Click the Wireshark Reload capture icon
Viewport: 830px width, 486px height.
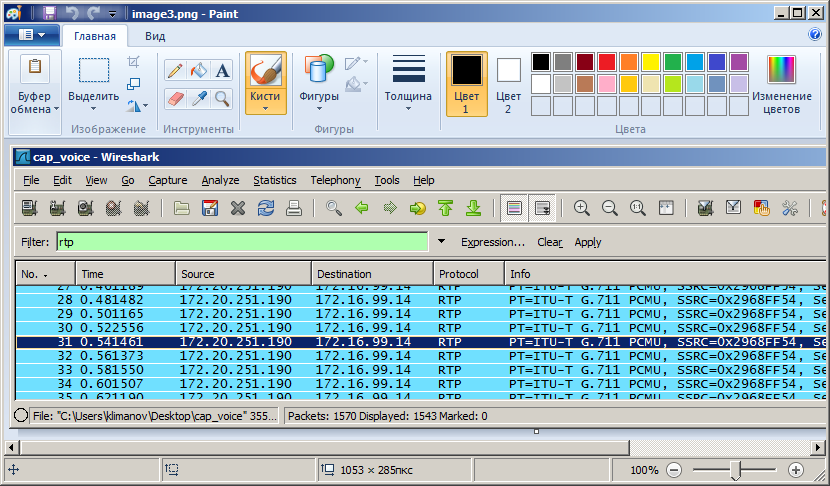pyautogui.click(x=266, y=208)
